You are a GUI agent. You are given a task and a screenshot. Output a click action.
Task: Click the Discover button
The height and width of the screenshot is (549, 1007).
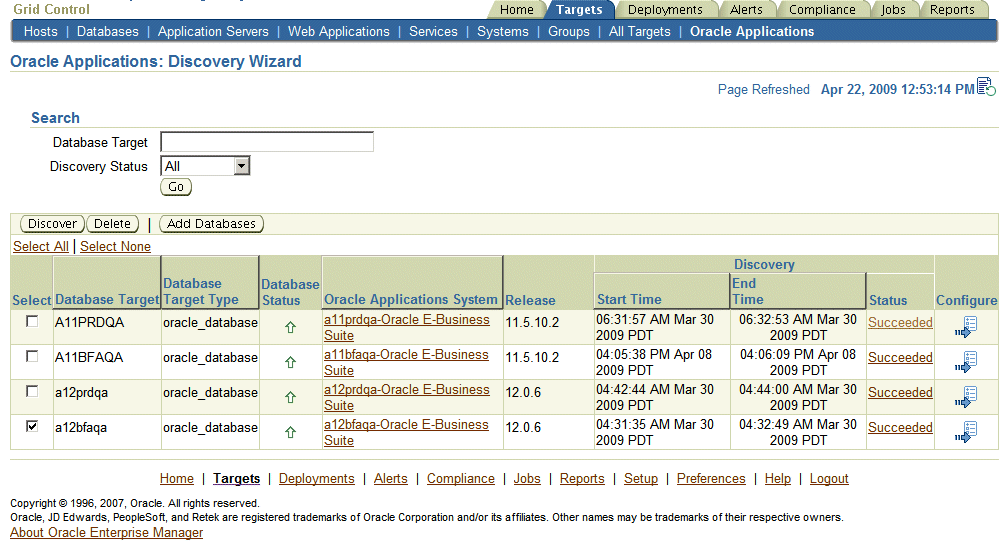coord(52,223)
